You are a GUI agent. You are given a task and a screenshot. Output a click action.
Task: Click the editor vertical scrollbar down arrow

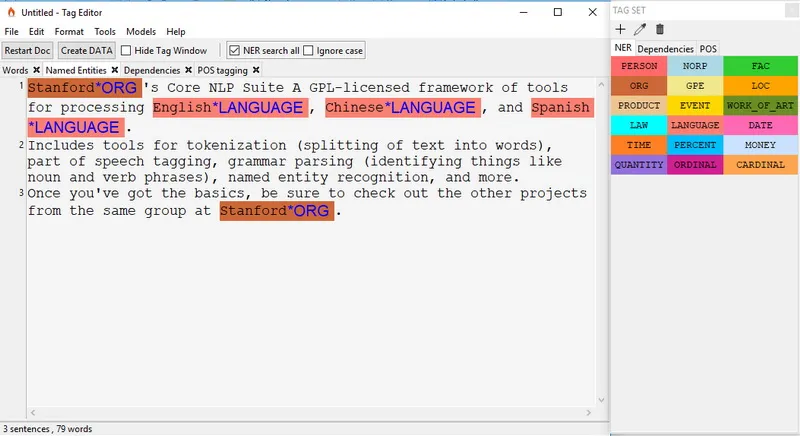click(601, 400)
